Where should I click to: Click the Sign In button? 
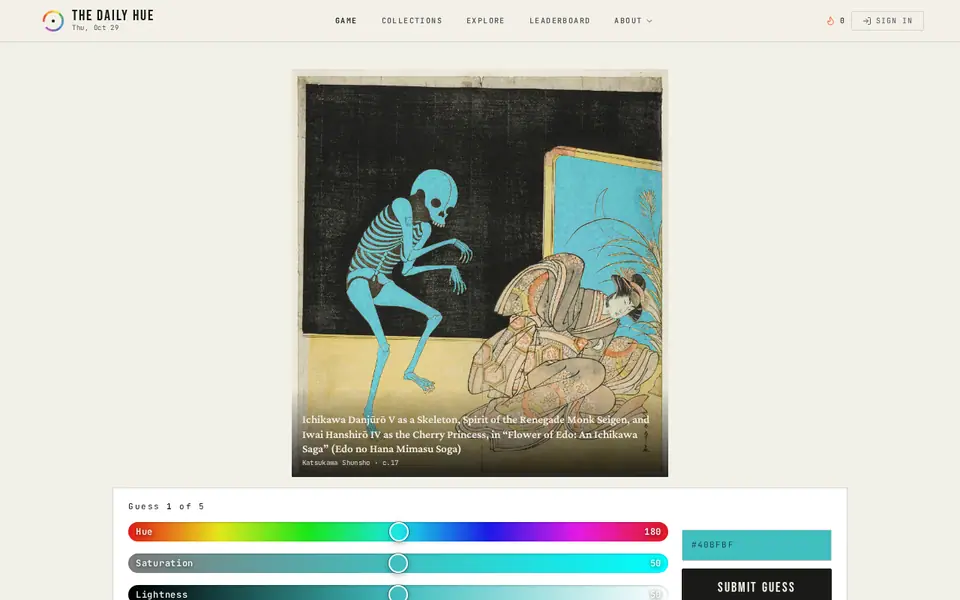click(887, 21)
